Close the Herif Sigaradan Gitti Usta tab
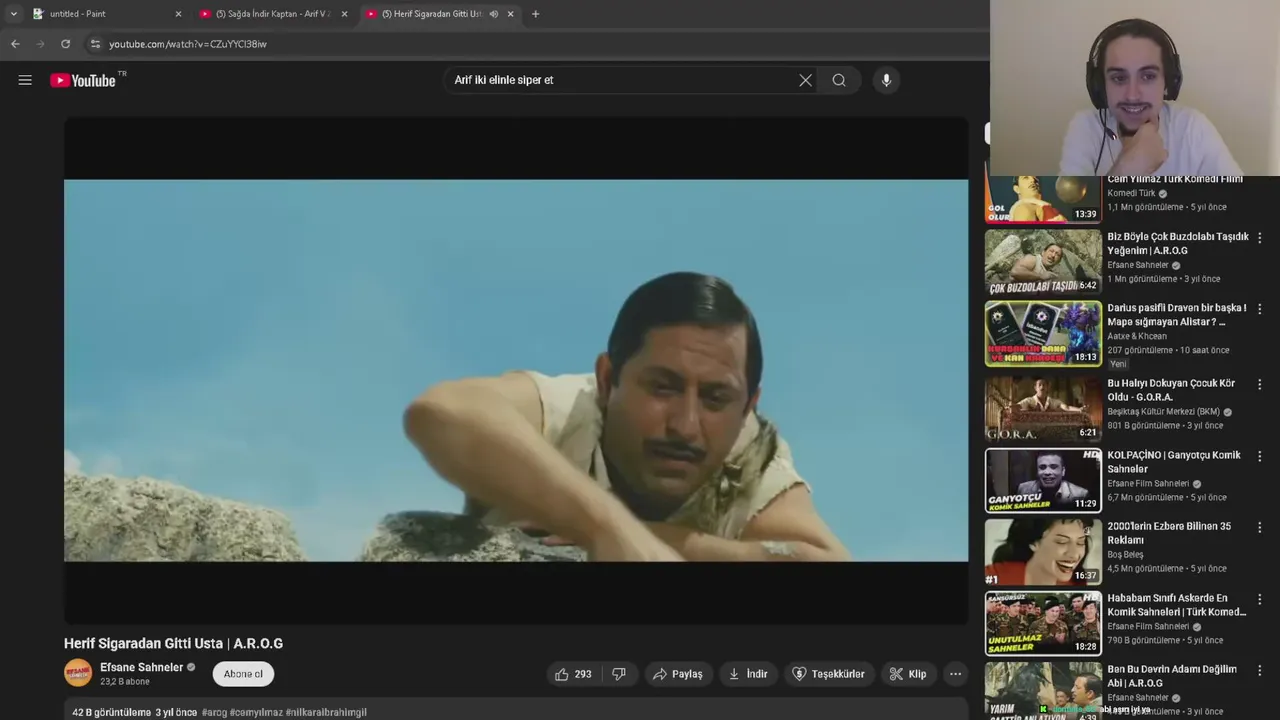This screenshot has height=720, width=1280. (510, 14)
